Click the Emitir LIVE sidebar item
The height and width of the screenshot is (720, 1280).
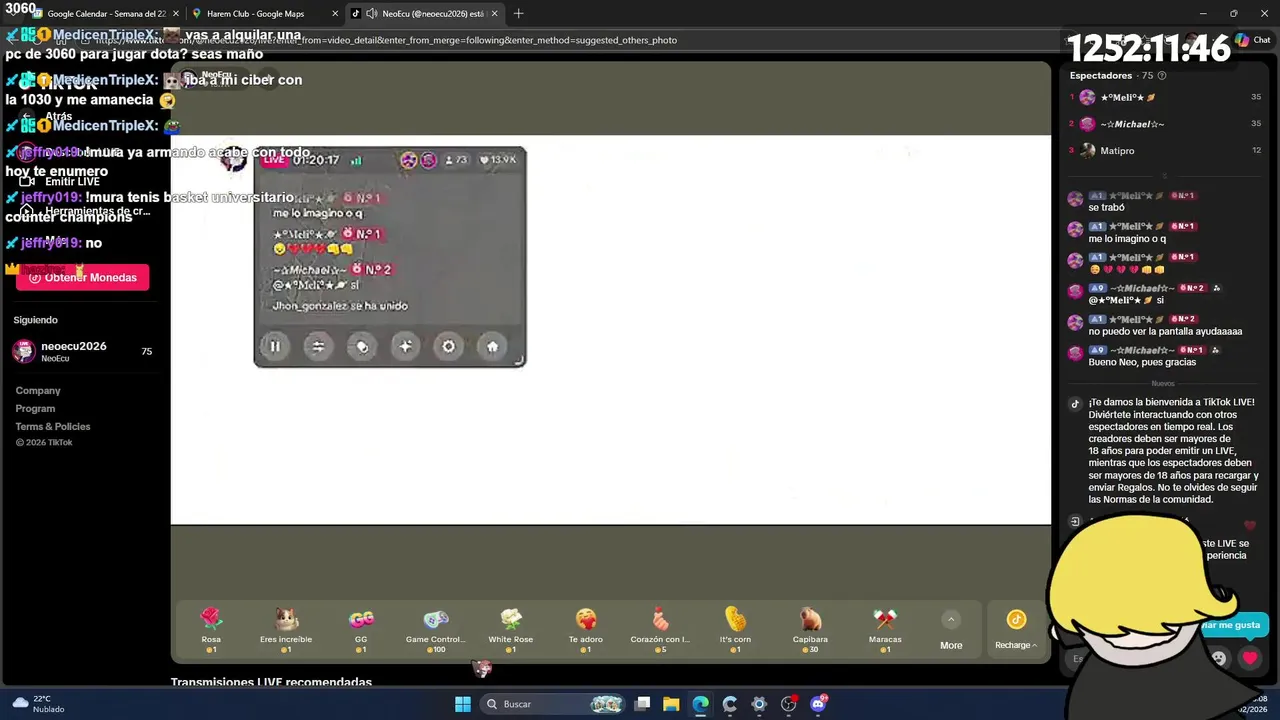tap(60, 181)
